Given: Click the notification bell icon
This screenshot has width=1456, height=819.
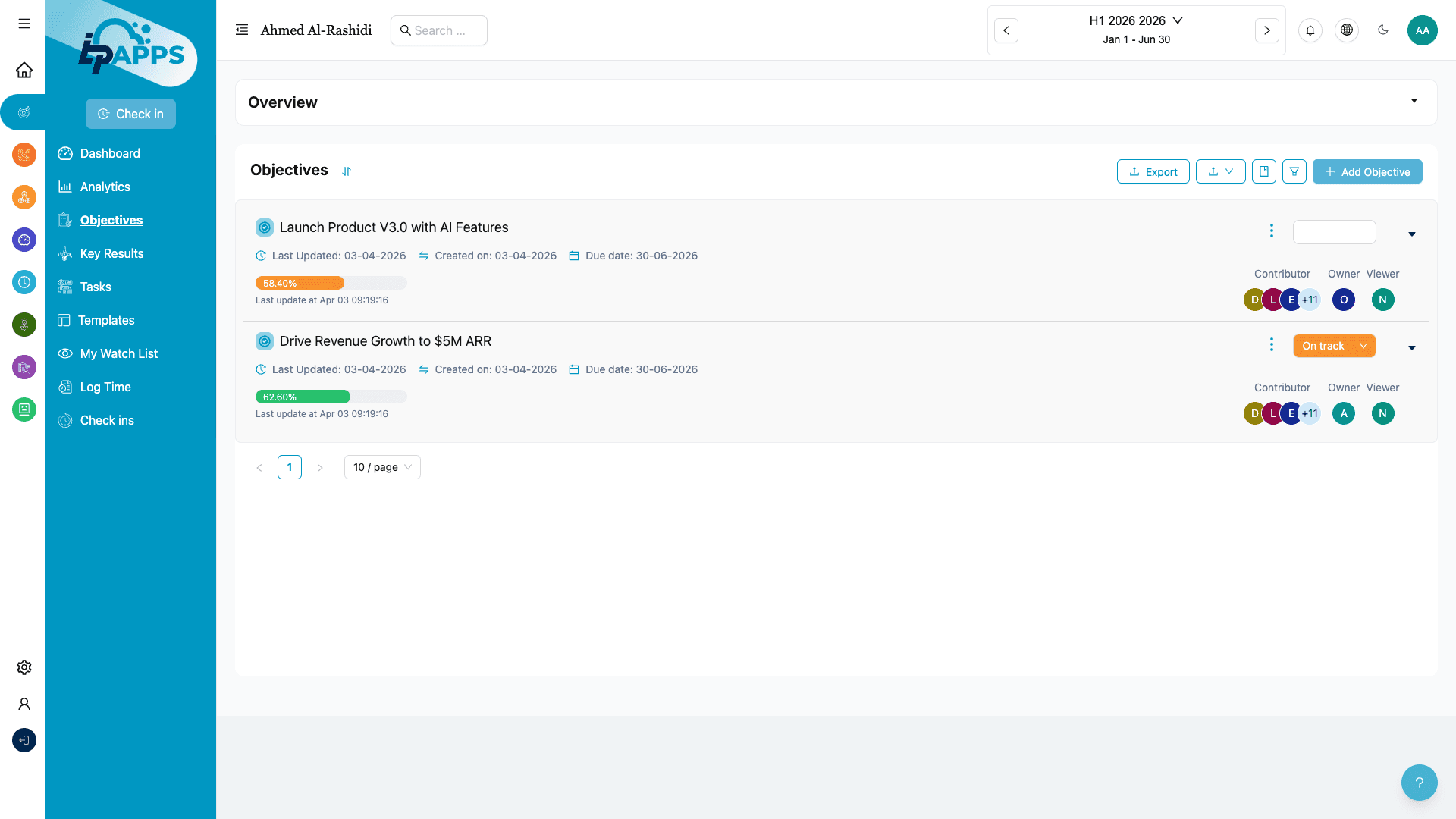Looking at the screenshot, I should tap(1310, 30).
